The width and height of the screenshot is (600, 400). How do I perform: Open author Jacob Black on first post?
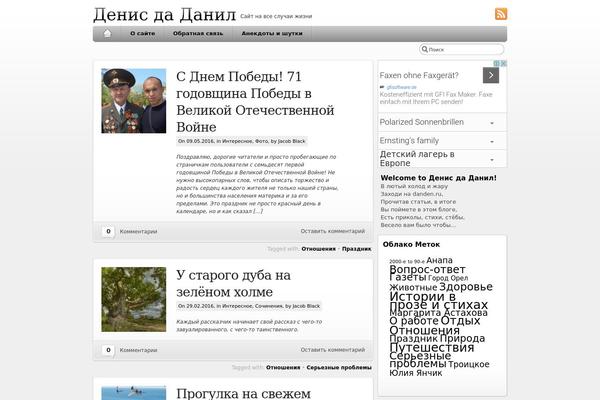coord(292,141)
